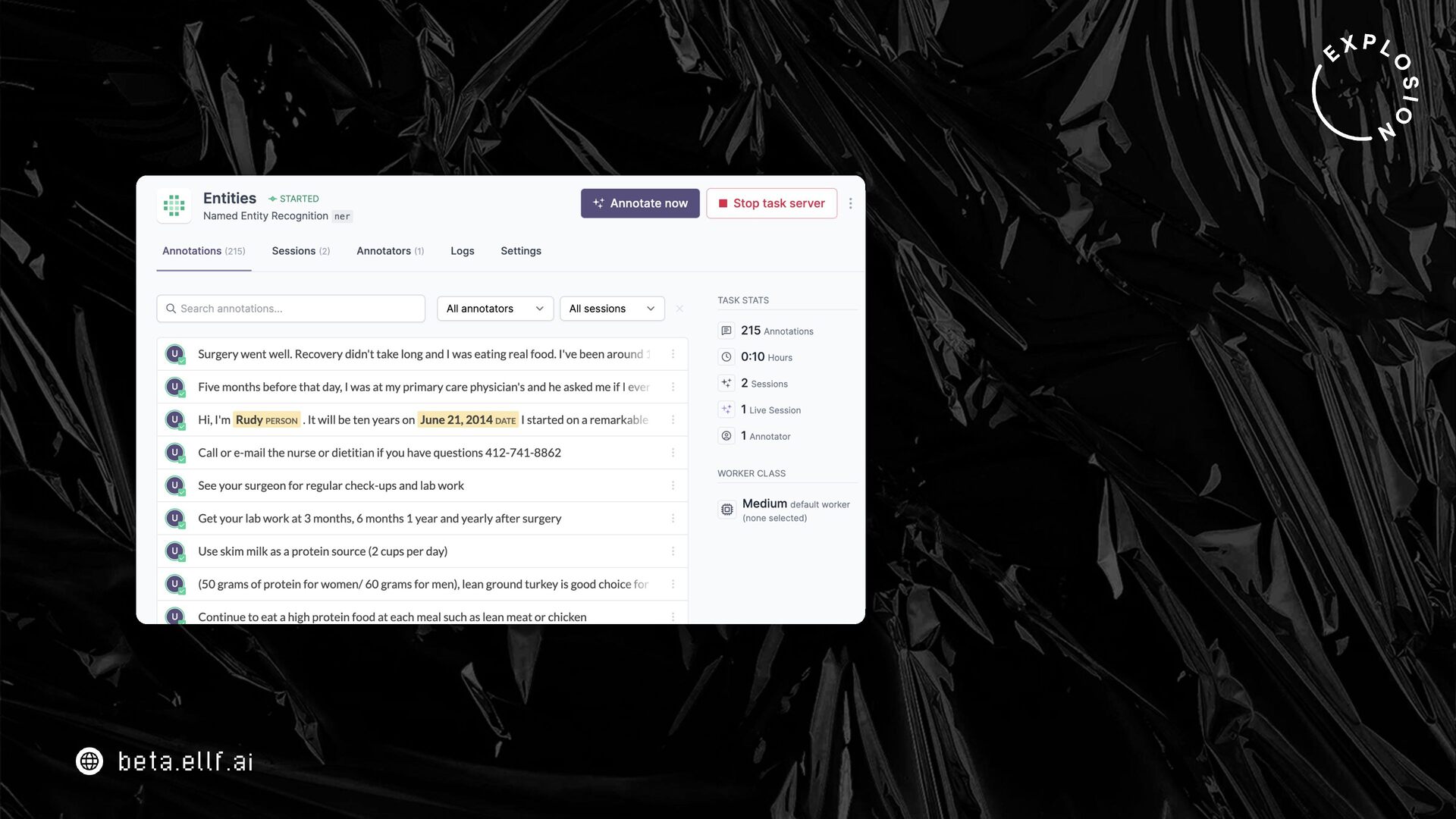The width and height of the screenshot is (1456, 819).
Task: Expand the All annotators dropdown
Action: tap(495, 309)
